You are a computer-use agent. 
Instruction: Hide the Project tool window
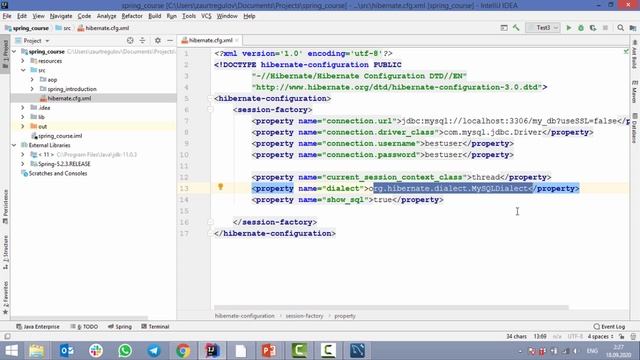click(170, 40)
